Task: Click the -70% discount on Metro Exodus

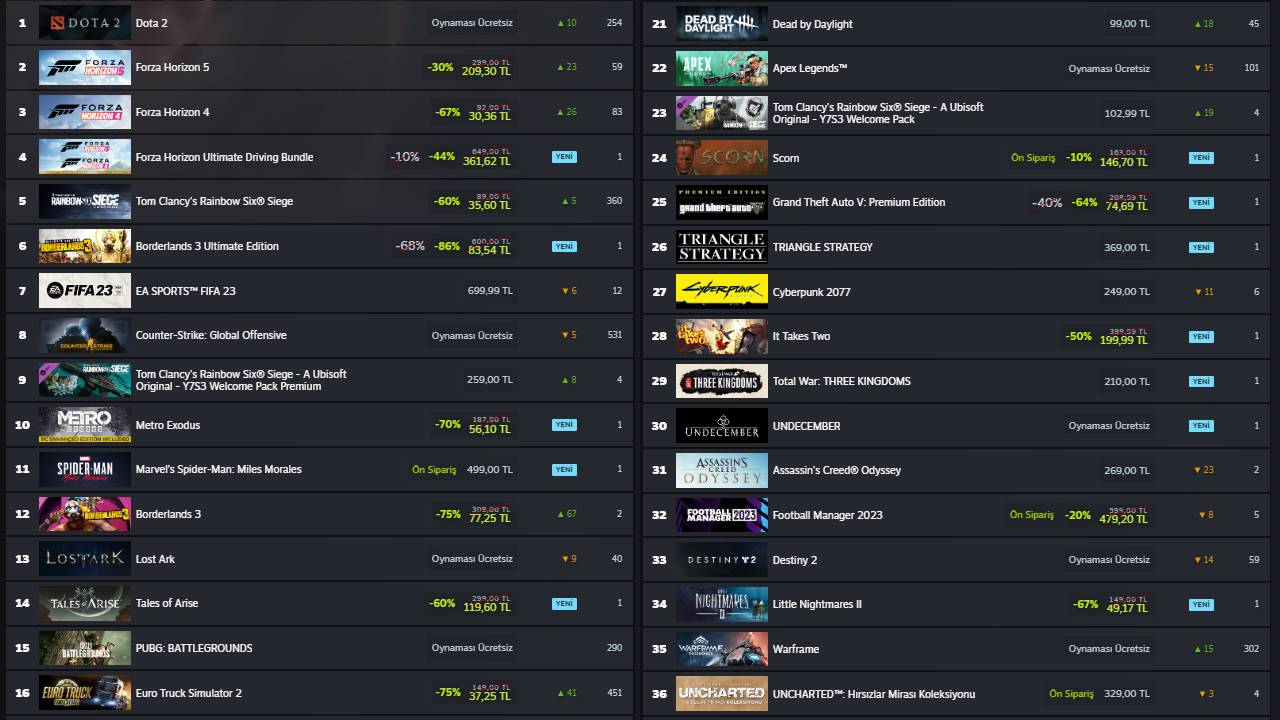Action: [x=447, y=425]
